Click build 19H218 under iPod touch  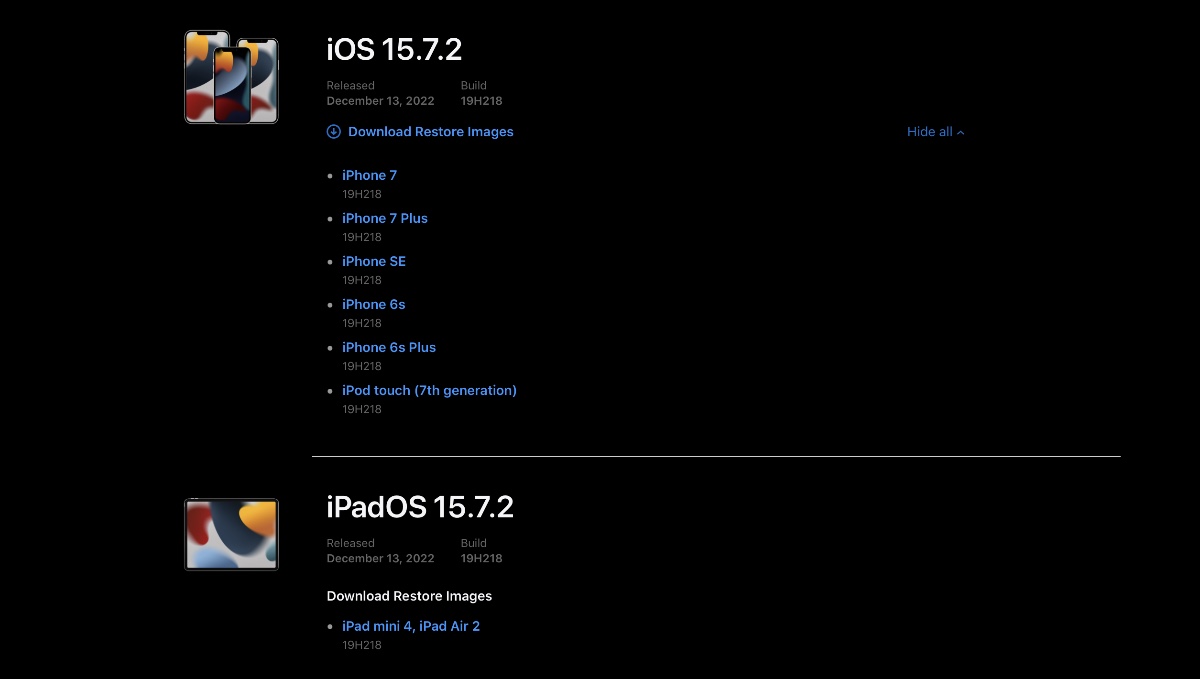pos(362,409)
